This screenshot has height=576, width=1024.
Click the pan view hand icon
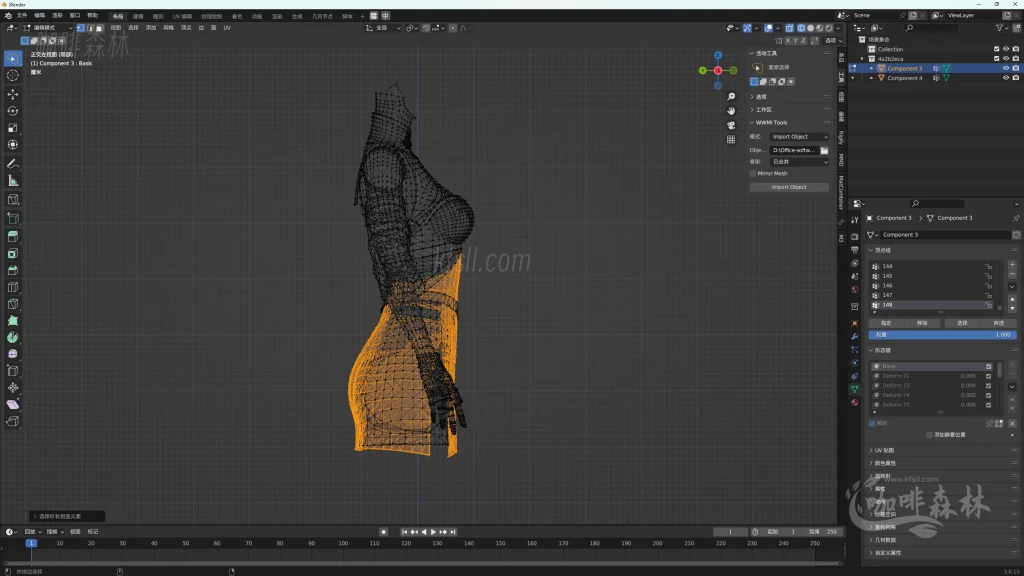click(731, 111)
